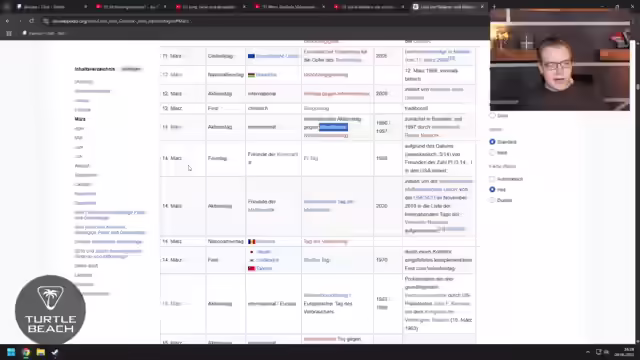
Task: Click the address bar URL field
Action: tap(122, 21)
